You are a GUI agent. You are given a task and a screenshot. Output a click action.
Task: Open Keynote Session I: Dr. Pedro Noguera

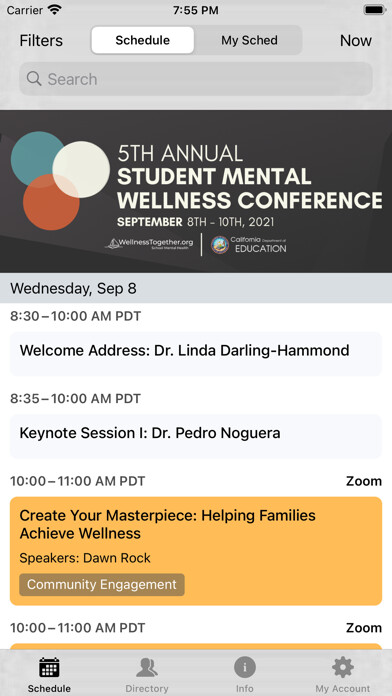tap(196, 436)
